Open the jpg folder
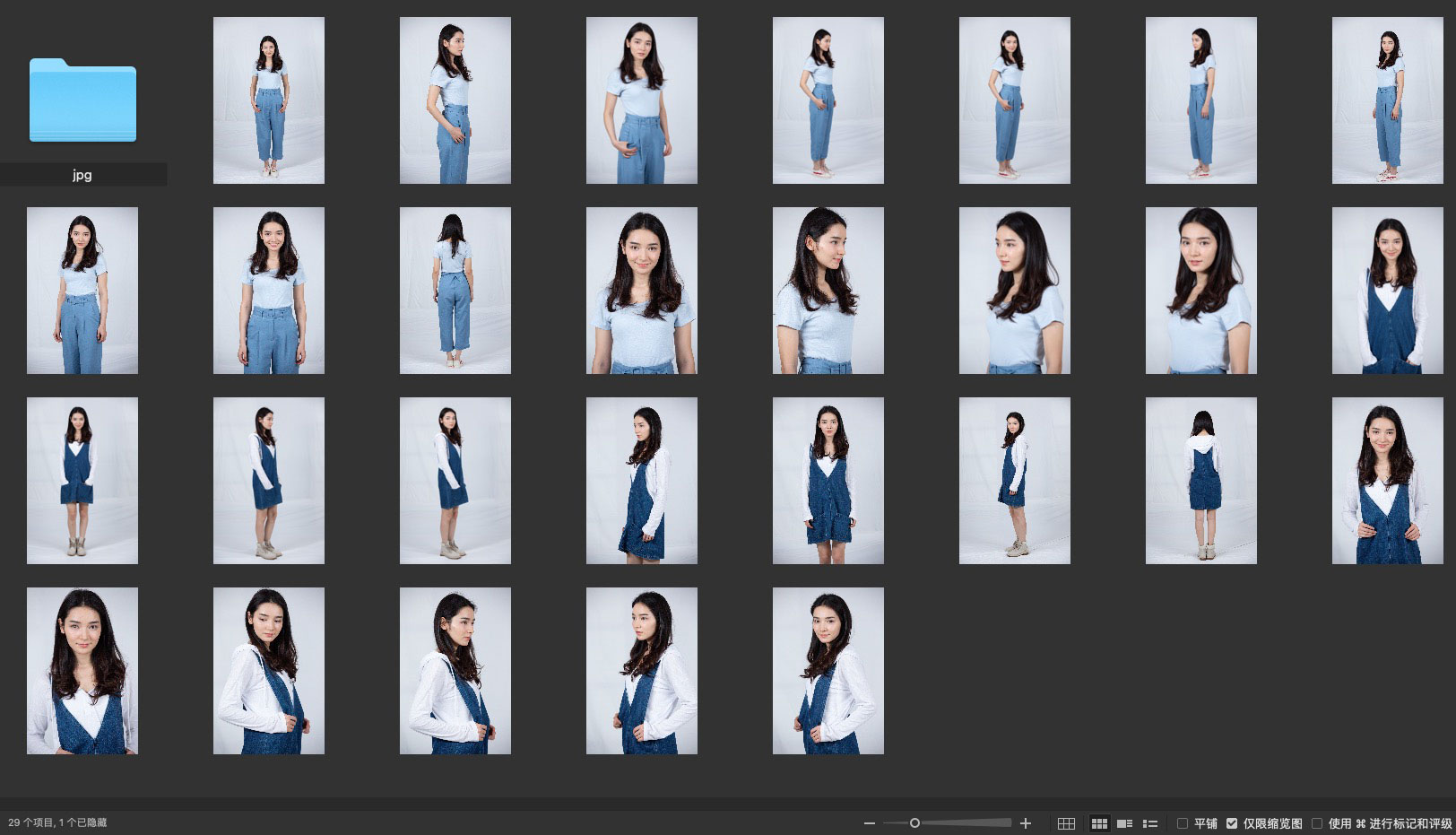The width and height of the screenshot is (1456, 835). click(x=82, y=100)
